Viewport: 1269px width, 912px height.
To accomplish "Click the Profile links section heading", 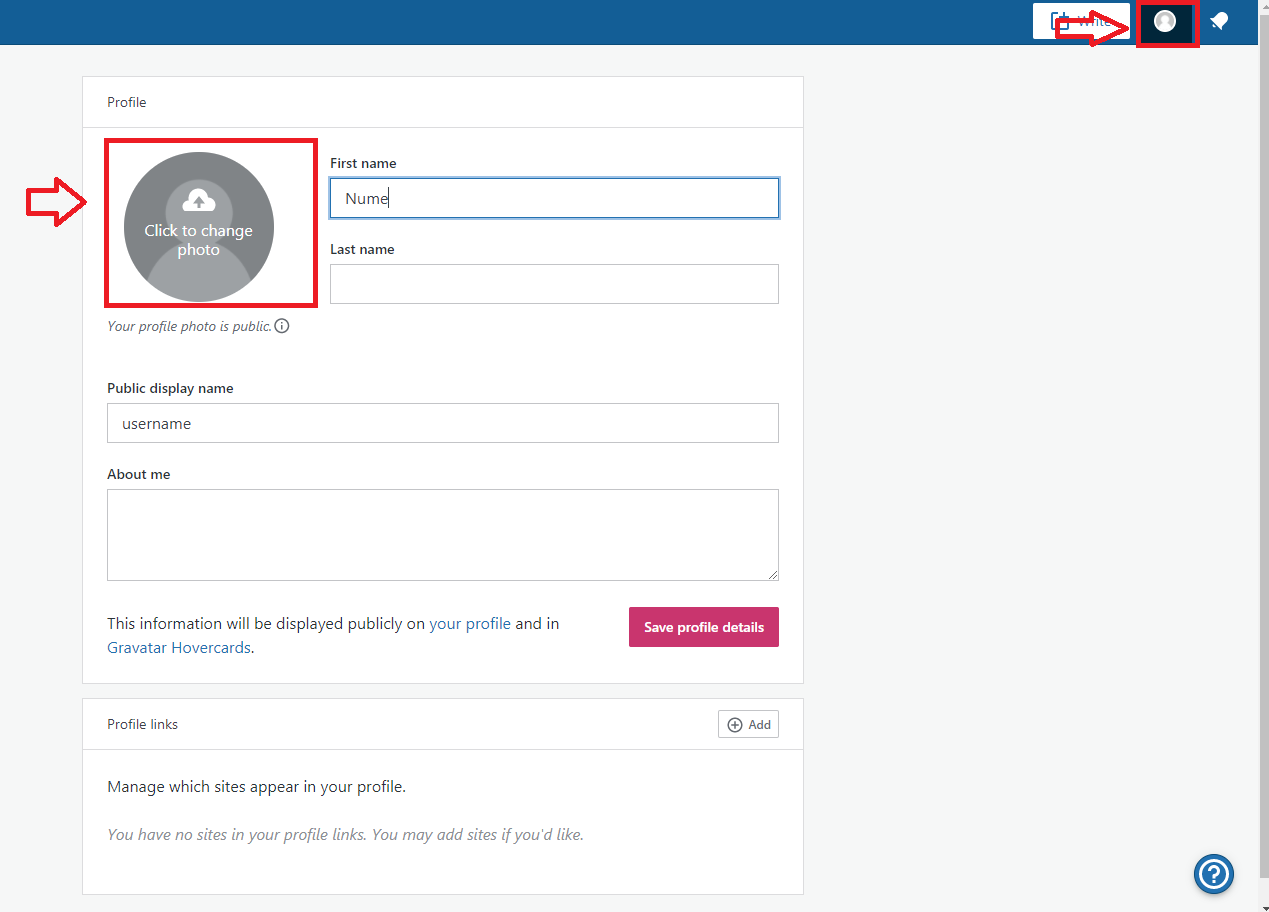I will tap(142, 724).
